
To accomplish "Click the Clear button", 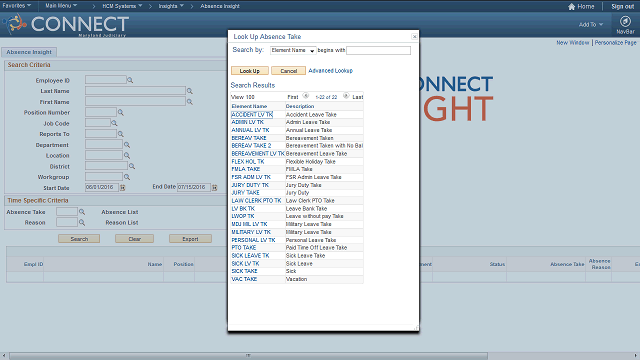I will [x=134, y=239].
